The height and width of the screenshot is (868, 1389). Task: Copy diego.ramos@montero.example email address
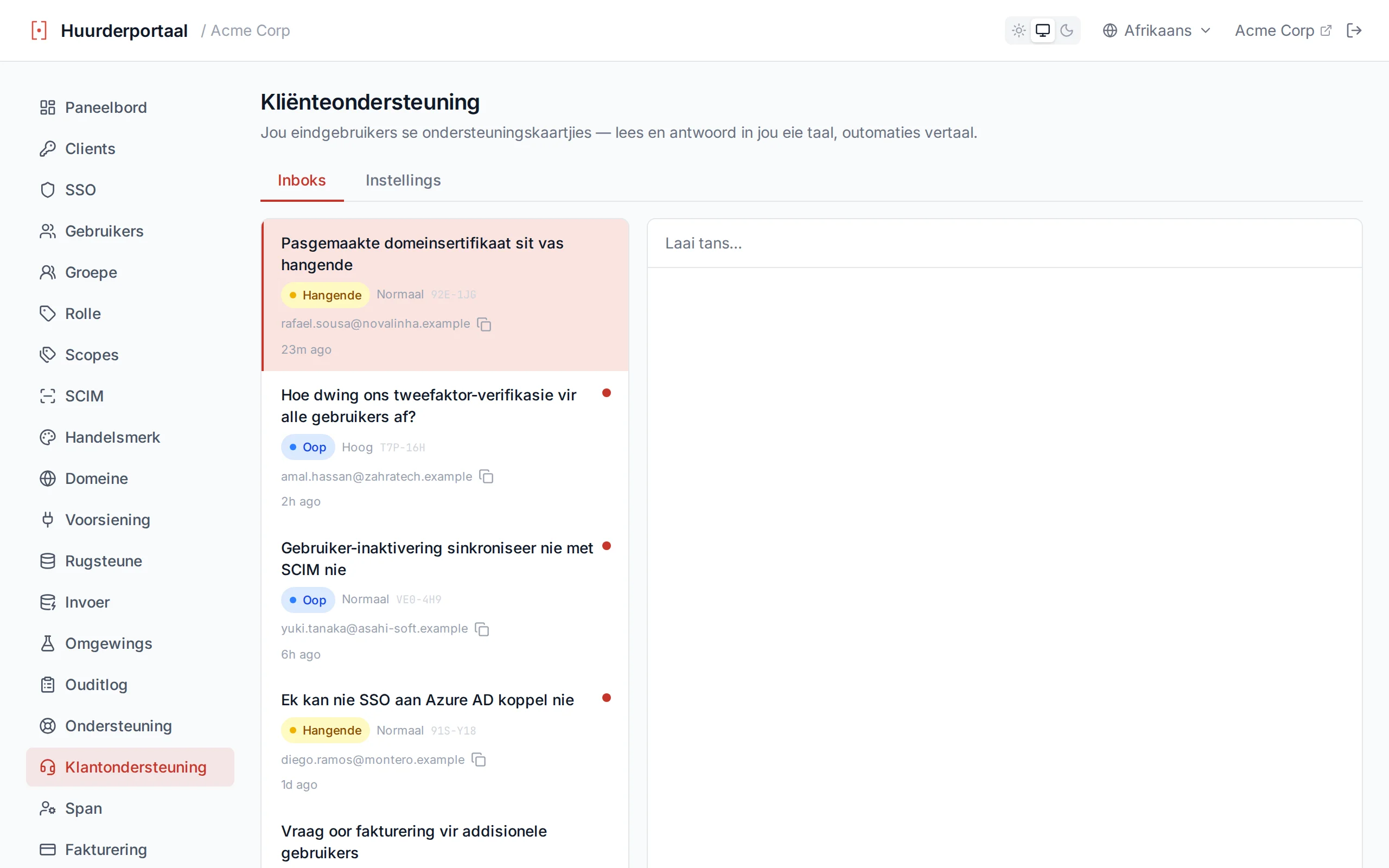(x=479, y=759)
